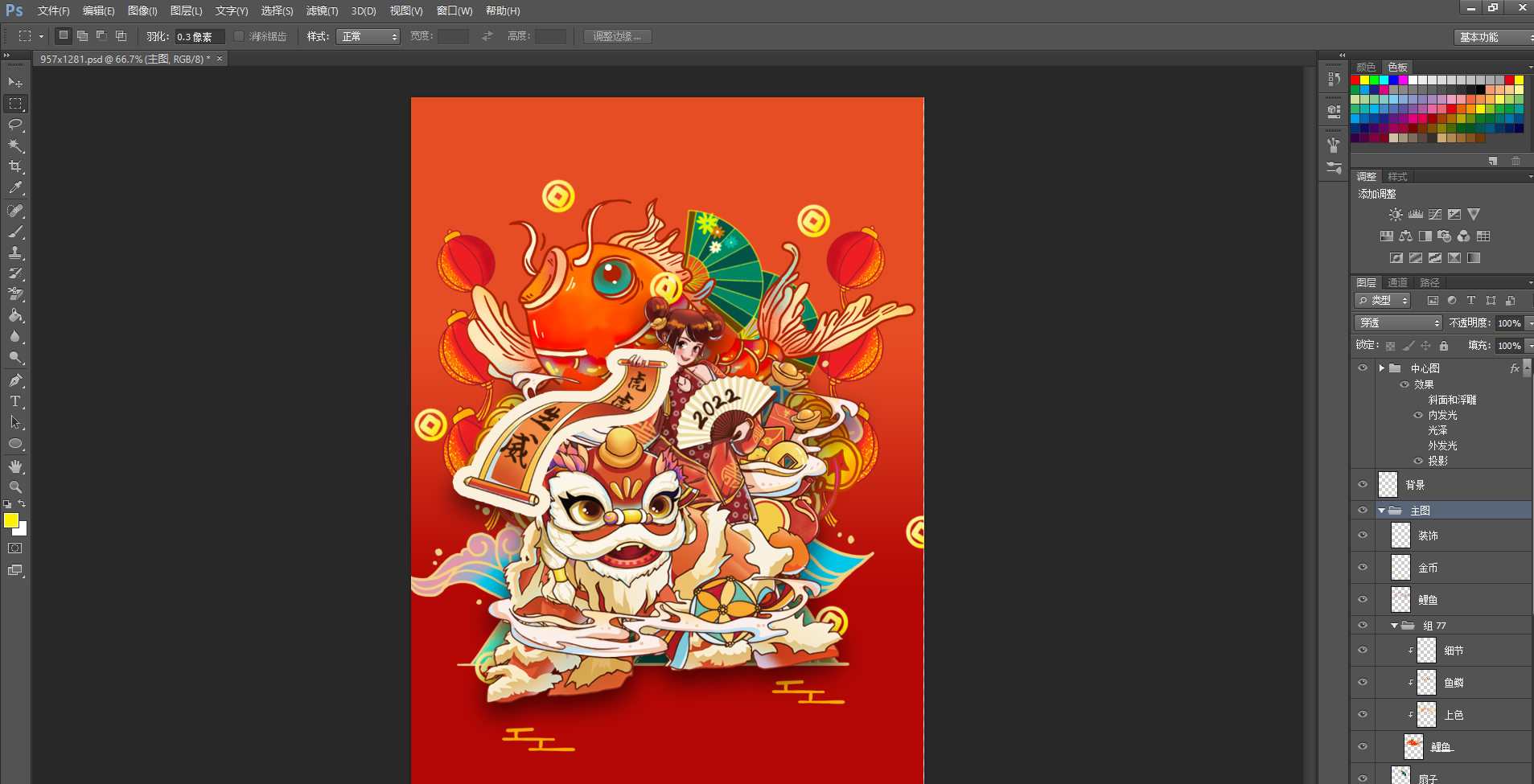Hide the 背景 layer
The image size is (1534, 784).
pyautogui.click(x=1363, y=485)
